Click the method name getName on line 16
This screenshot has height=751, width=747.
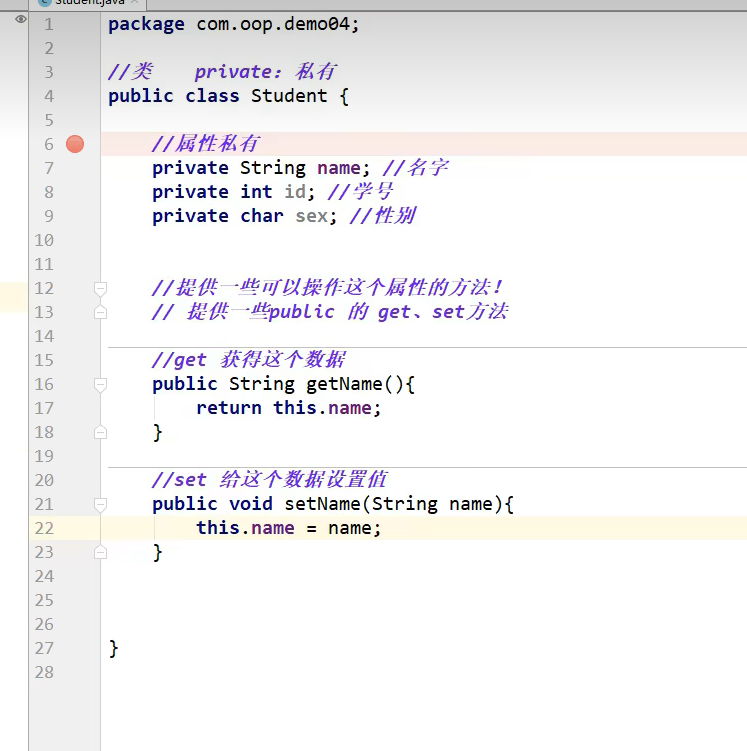pyautogui.click(x=344, y=384)
